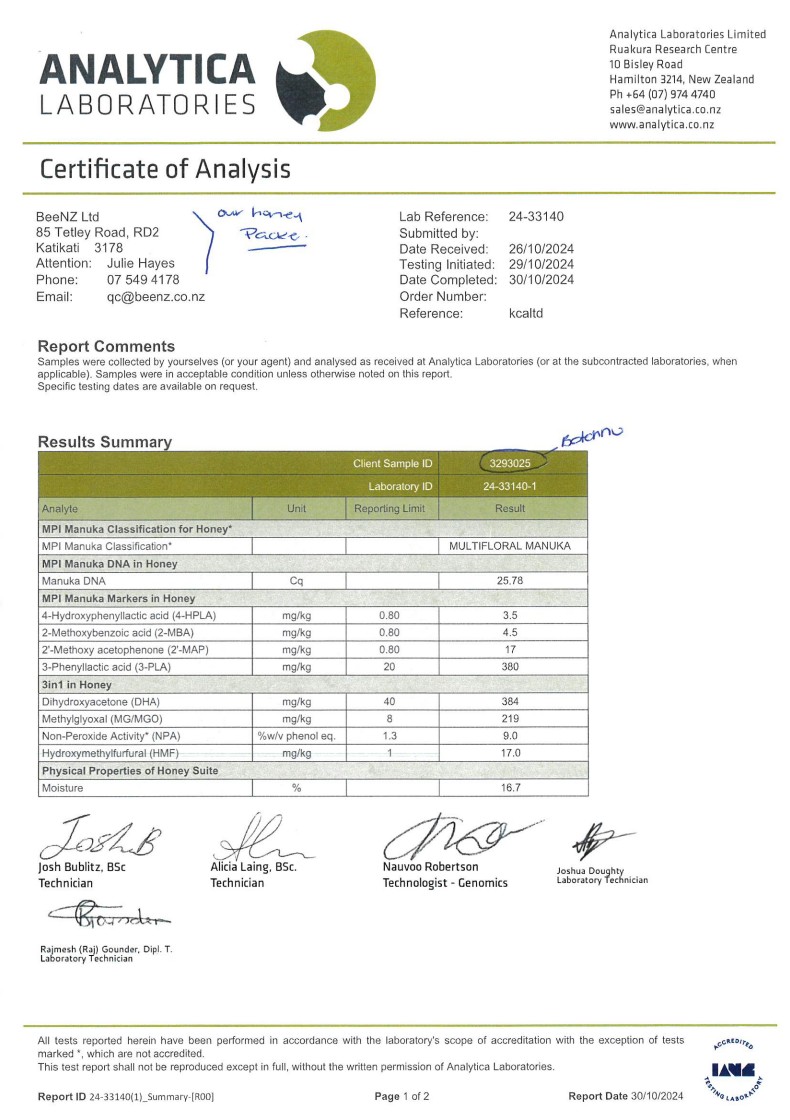Select the Laboratory ID 24-33140-1 cell
The height and width of the screenshot is (1120, 790).
[x=510, y=486]
